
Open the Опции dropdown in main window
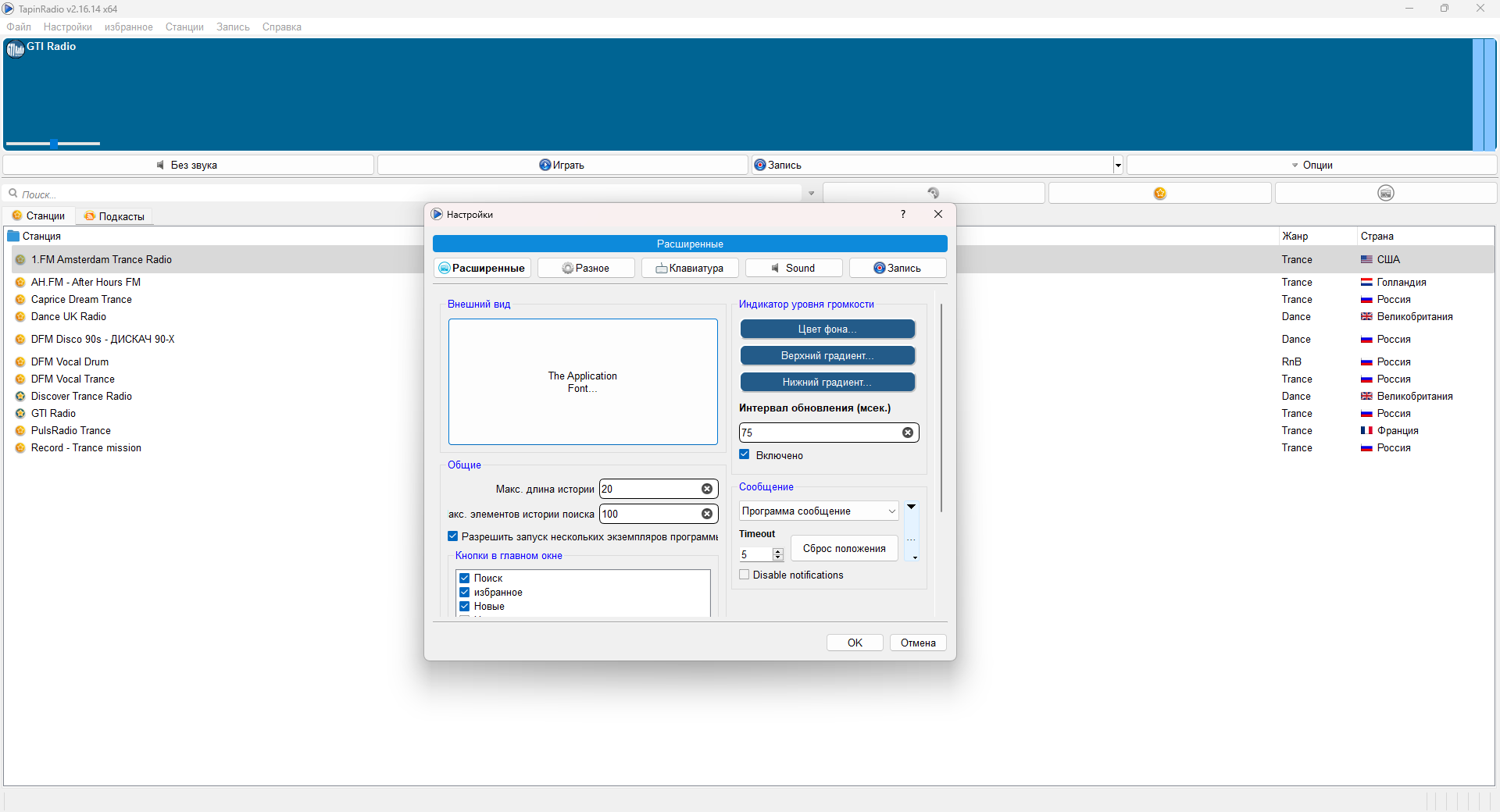pos(1311,165)
